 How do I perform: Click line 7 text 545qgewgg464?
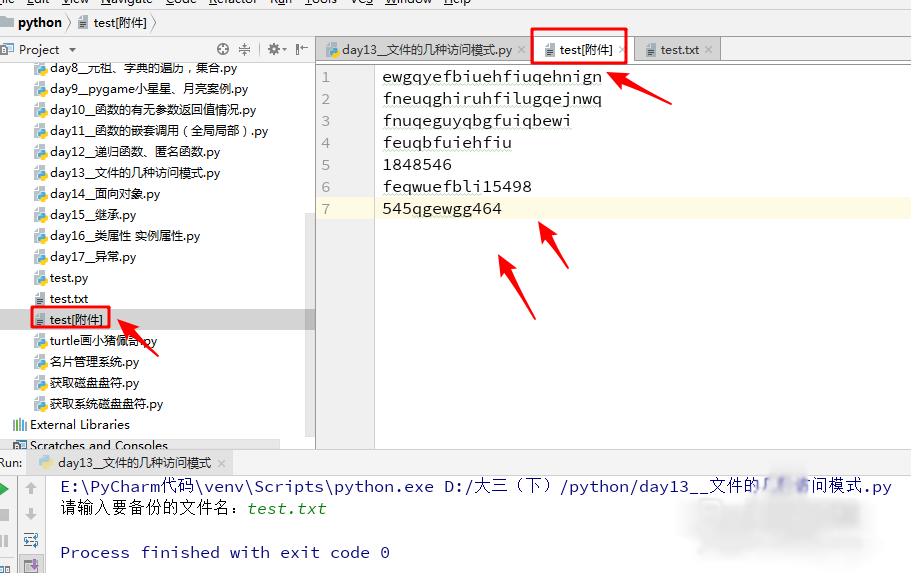click(x=442, y=209)
